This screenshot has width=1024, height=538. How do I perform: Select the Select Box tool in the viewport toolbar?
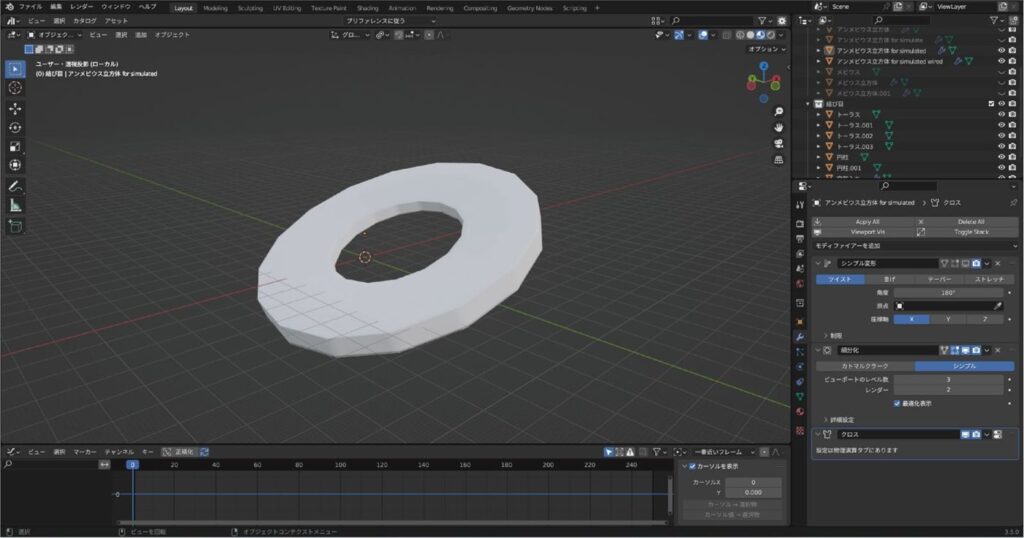[15, 69]
